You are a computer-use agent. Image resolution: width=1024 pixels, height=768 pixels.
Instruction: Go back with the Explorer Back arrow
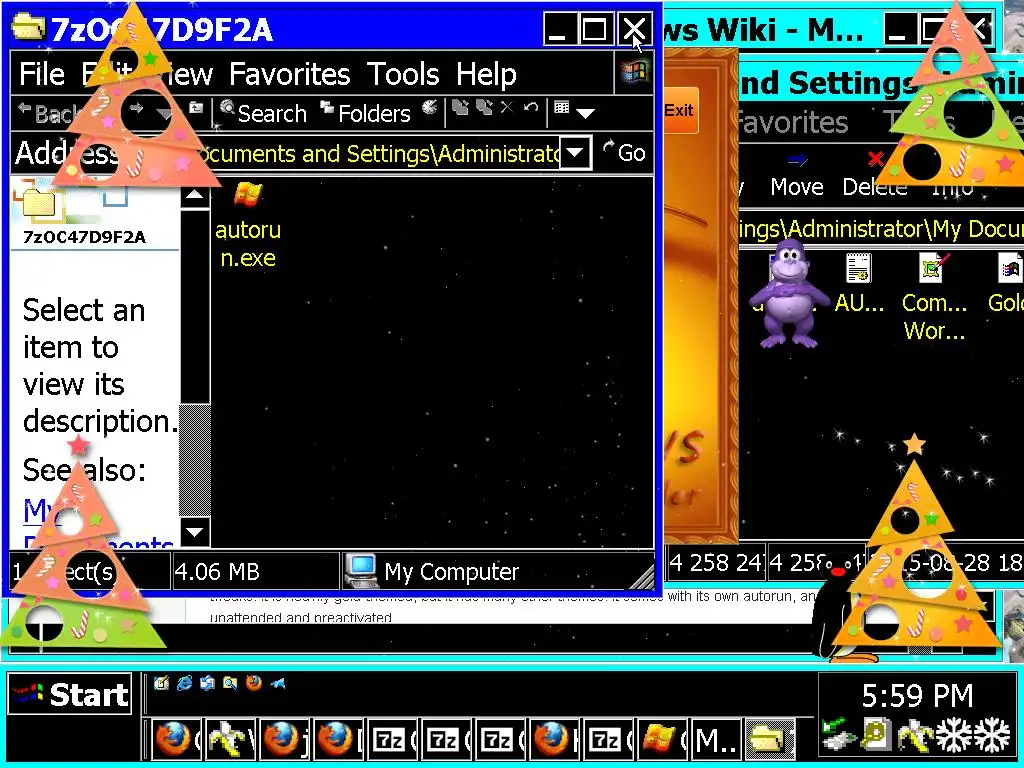46,114
